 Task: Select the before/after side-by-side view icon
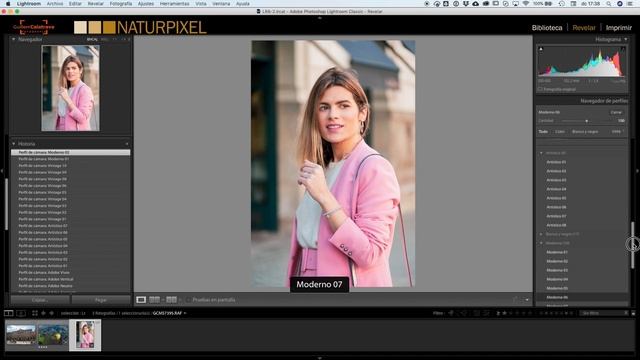click(154, 300)
